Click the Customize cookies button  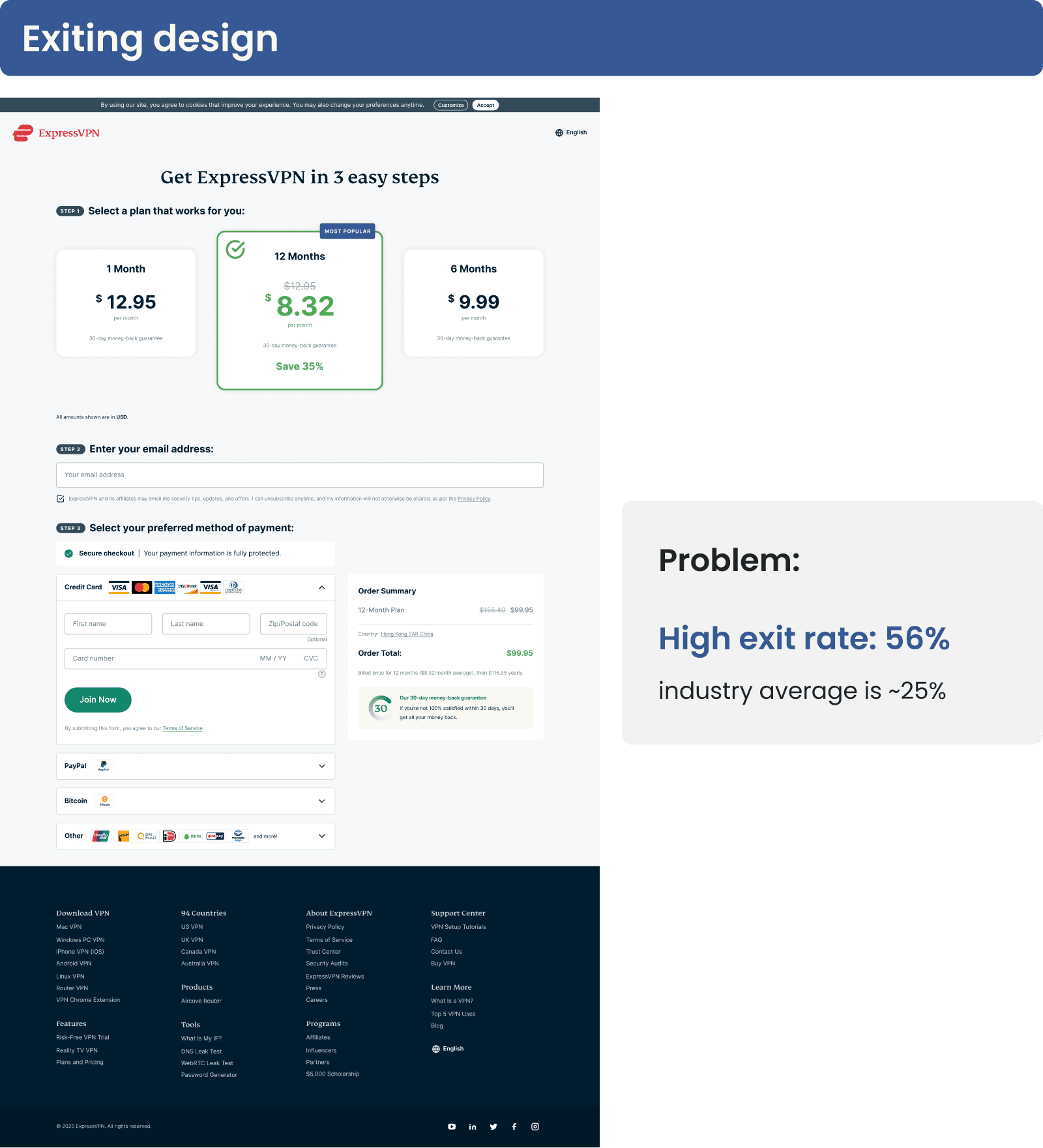coord(451,105)
